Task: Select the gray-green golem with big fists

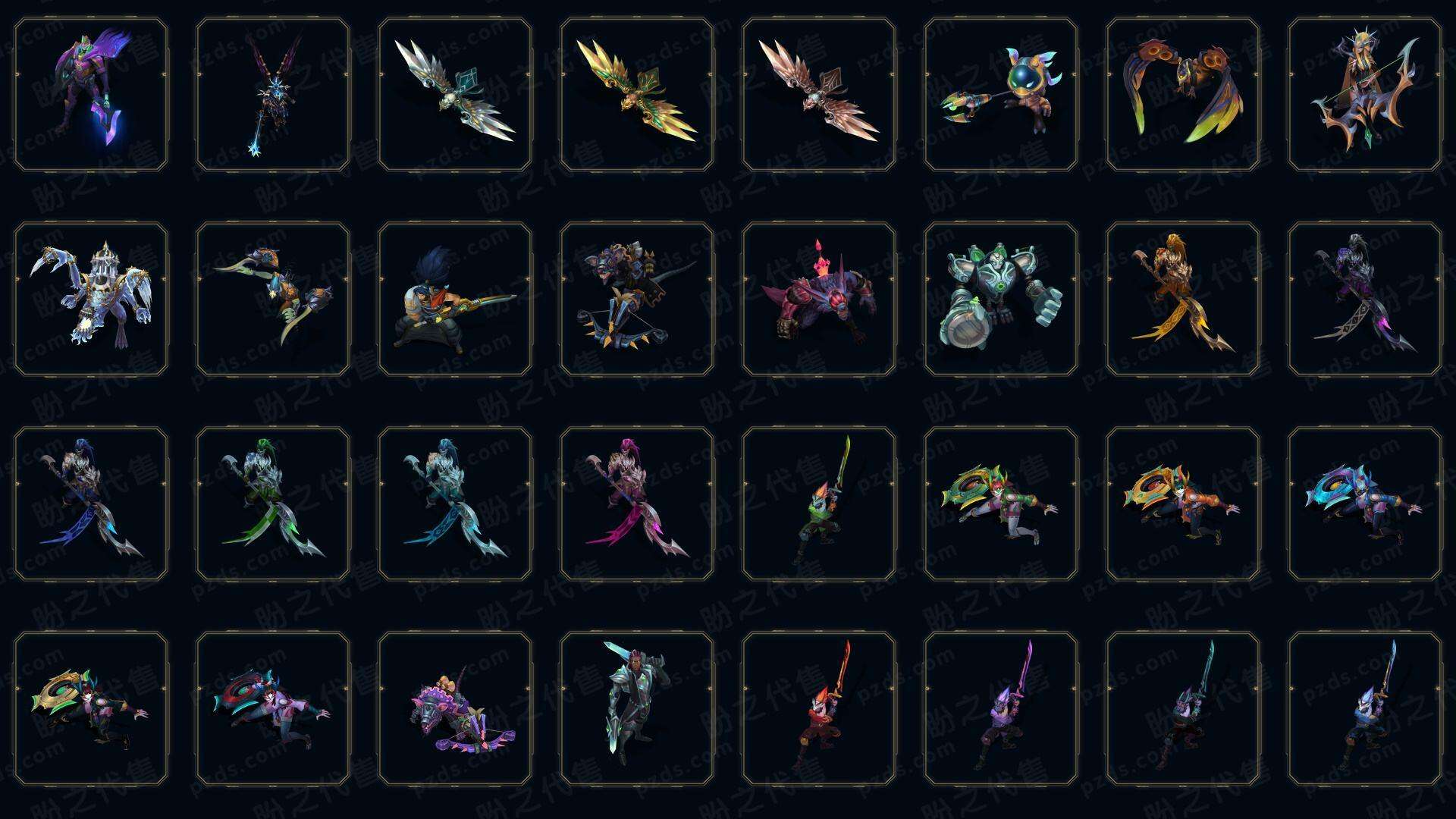Action: coord(1001,299)
